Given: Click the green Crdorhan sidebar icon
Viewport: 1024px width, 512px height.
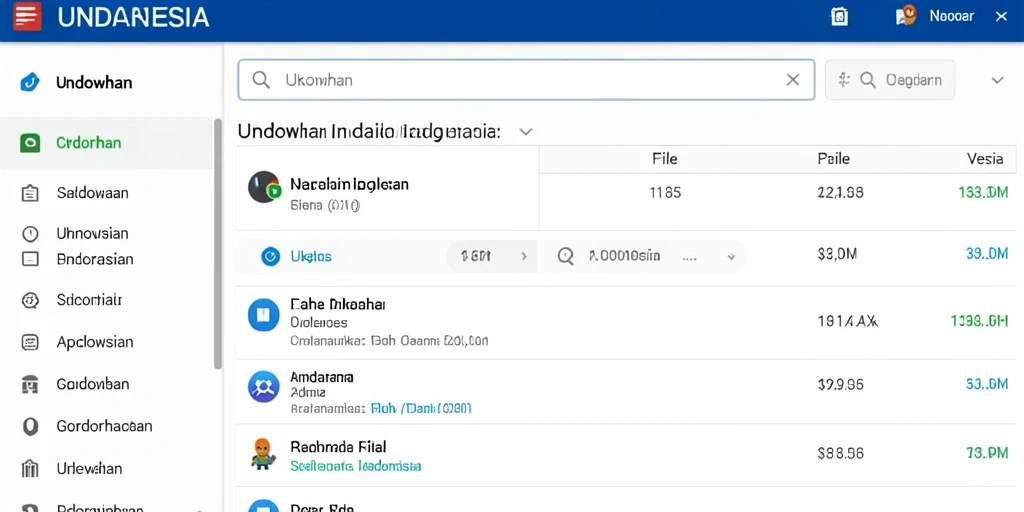Looking at the screenshot, I should pyautogui.click(x=30, y=143).
